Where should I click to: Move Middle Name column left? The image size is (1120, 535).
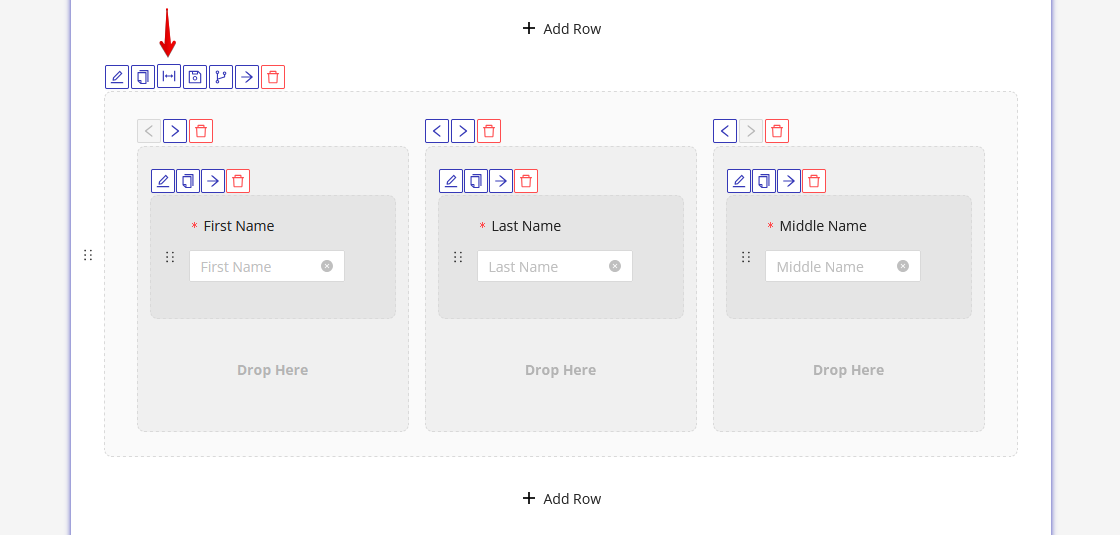725,131
